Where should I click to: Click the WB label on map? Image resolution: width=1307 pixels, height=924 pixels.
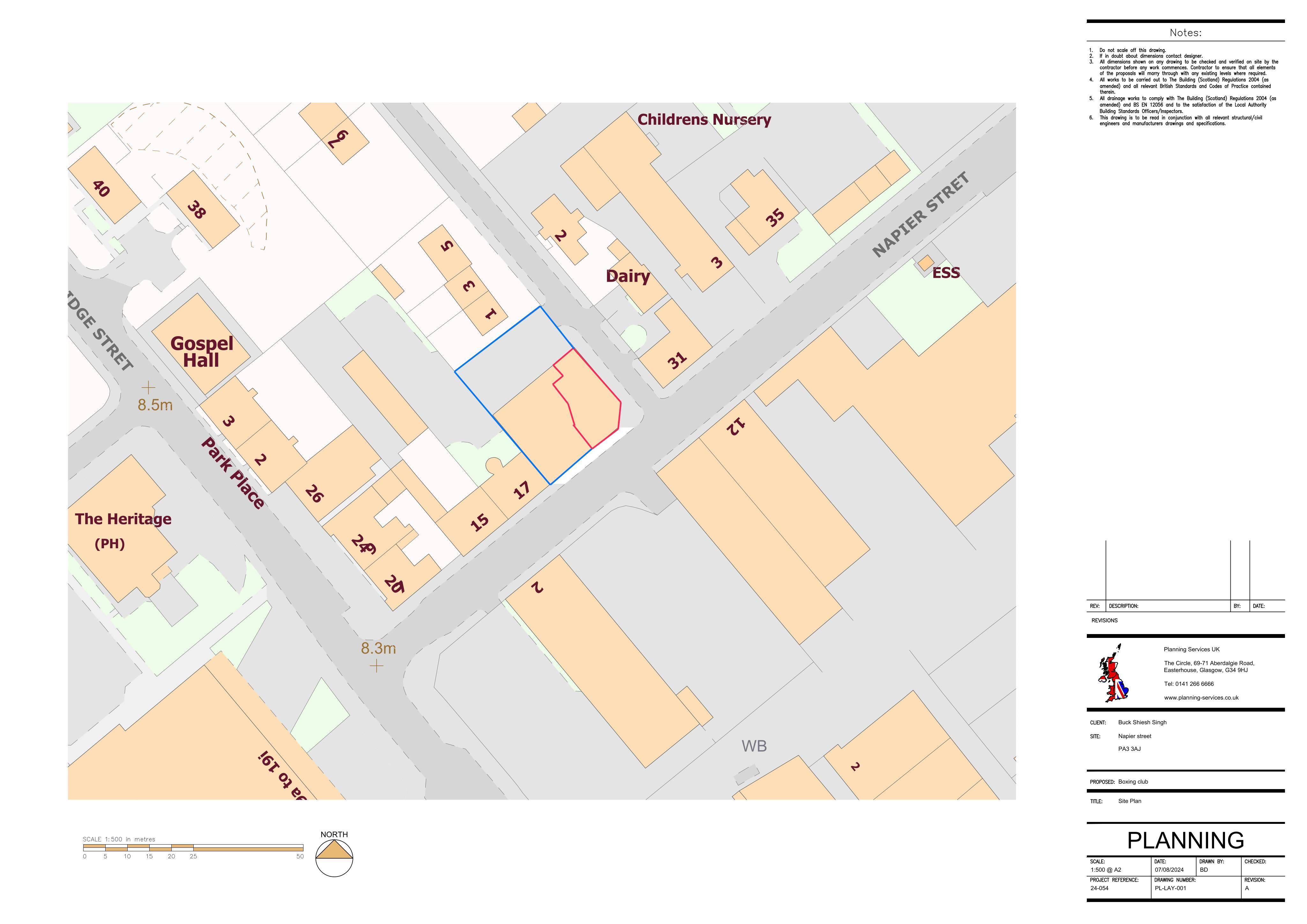click(754, 746)
